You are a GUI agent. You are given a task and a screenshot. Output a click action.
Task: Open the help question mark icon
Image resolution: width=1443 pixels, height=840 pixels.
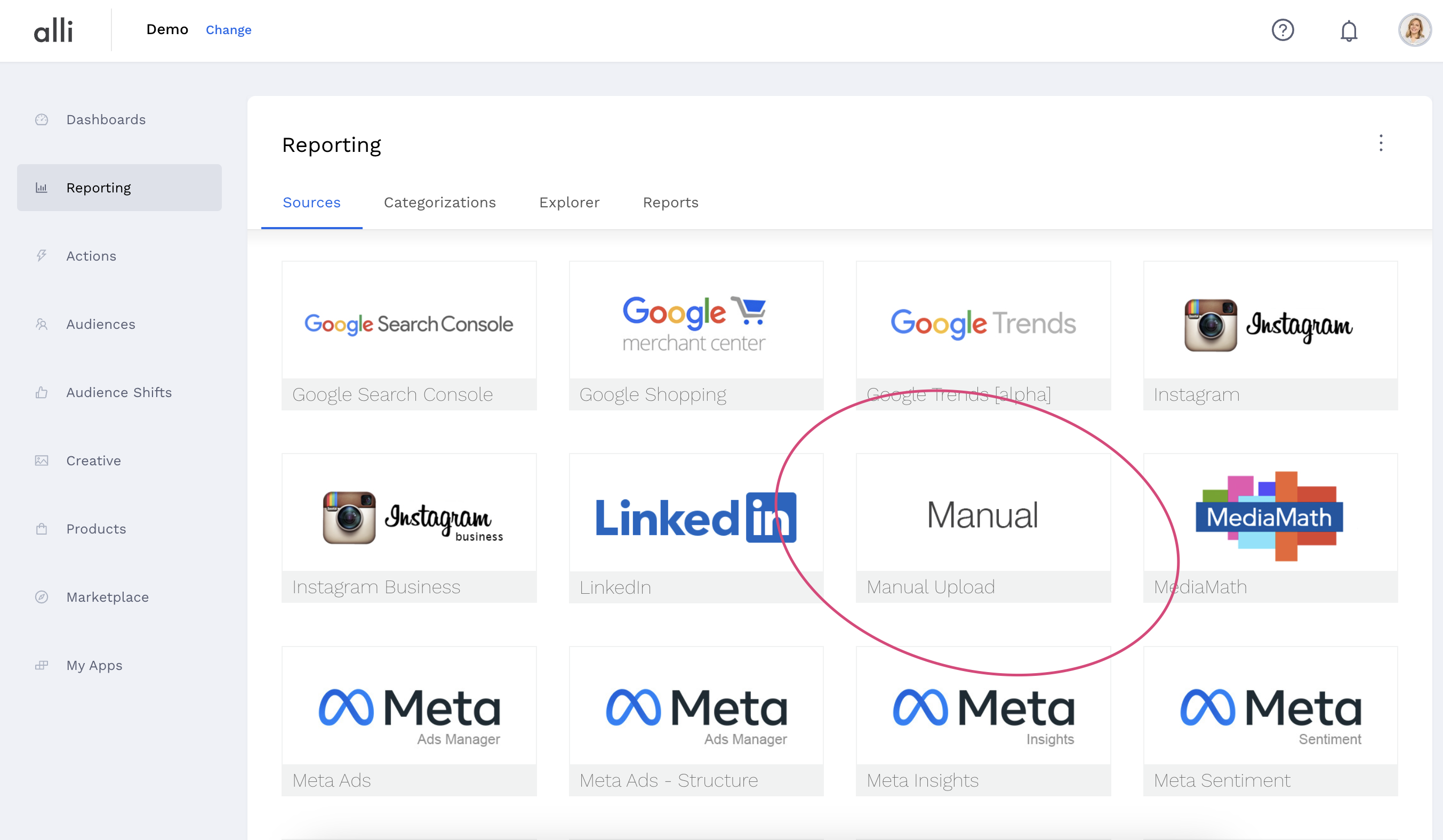pyautogui.click(x=1282, y=30)
